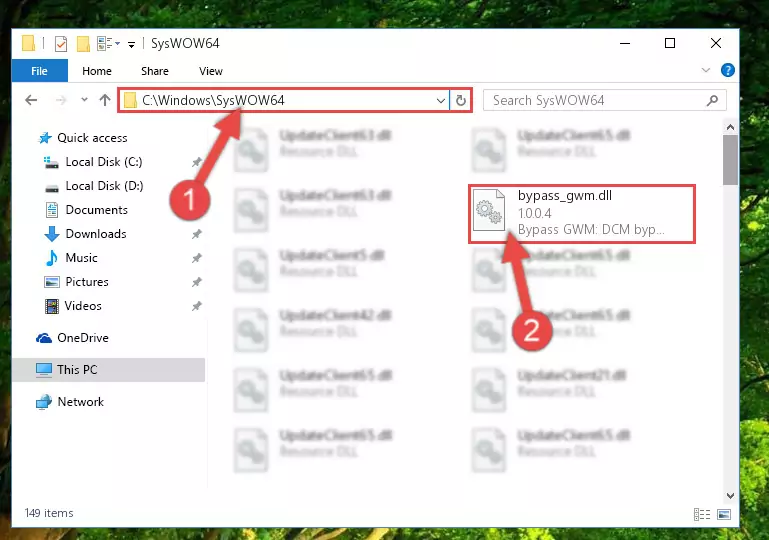
Task: Click the pin icon beside Local Disk (C:)
Action: click(x=197, y=162)
